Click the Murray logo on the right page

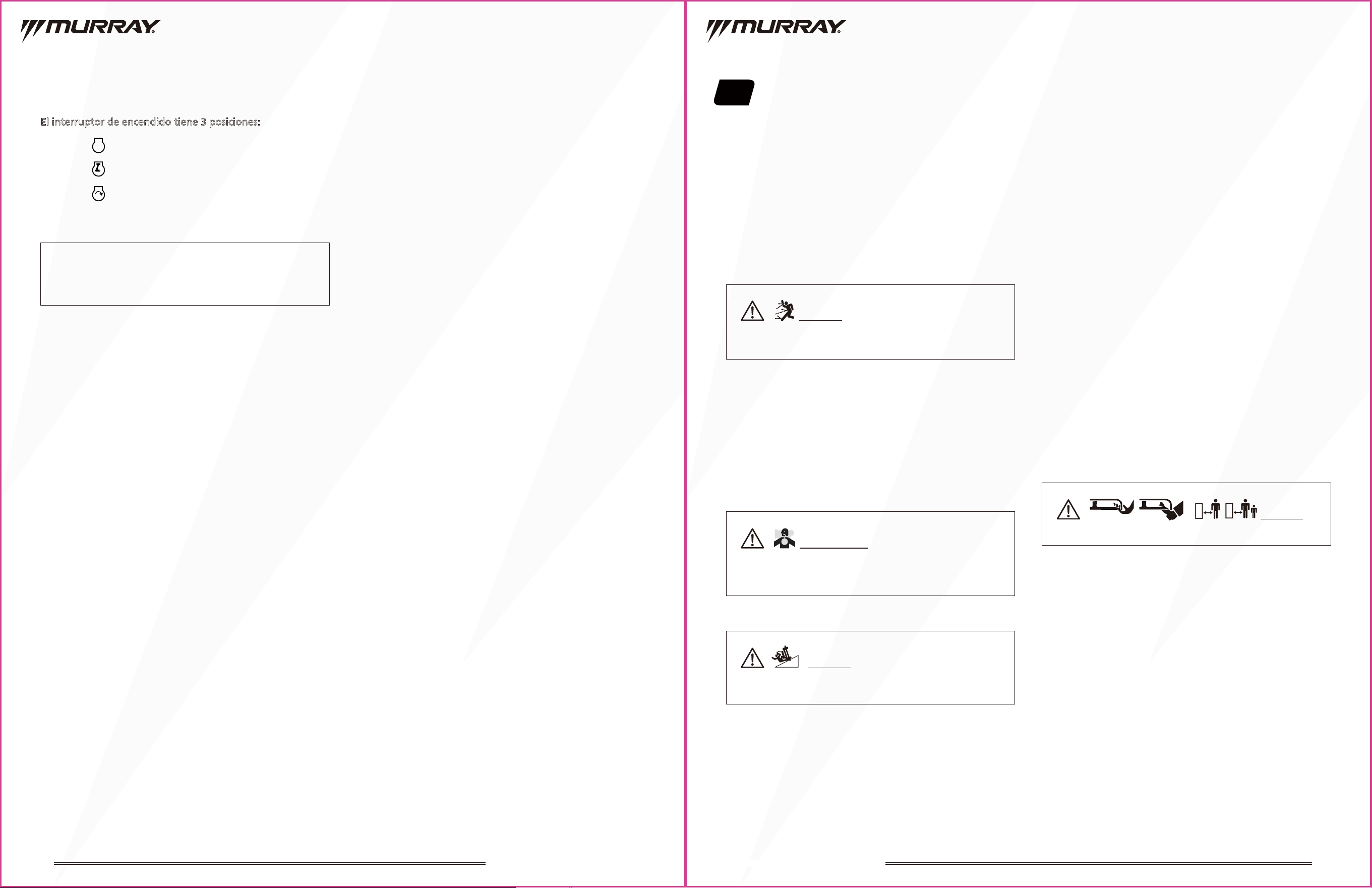click(x=776, y=30)
